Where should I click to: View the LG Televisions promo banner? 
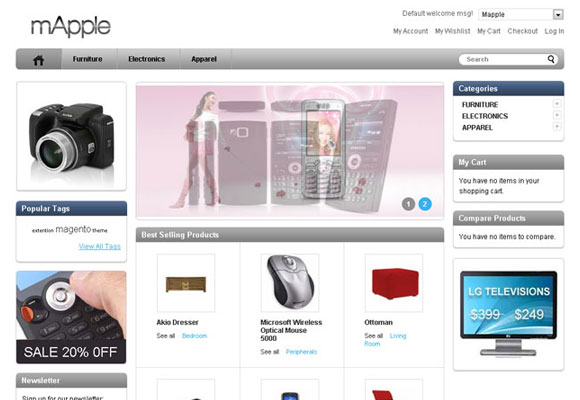[x=508, y=314]
